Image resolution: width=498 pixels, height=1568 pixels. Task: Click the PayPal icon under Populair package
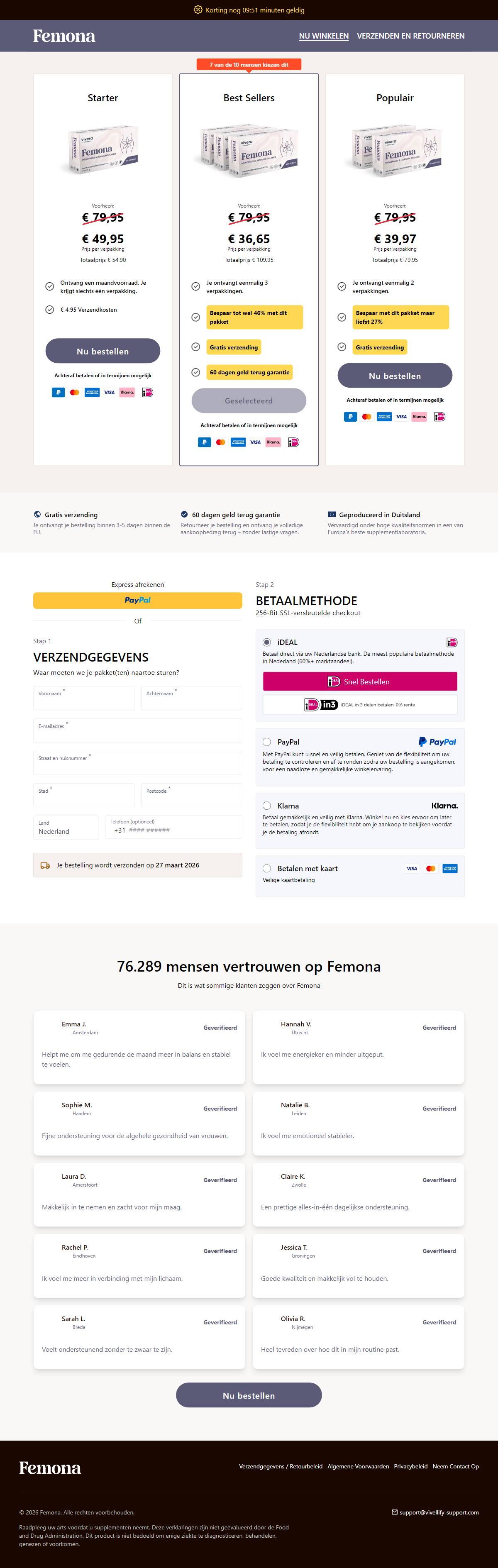[350, 417]
